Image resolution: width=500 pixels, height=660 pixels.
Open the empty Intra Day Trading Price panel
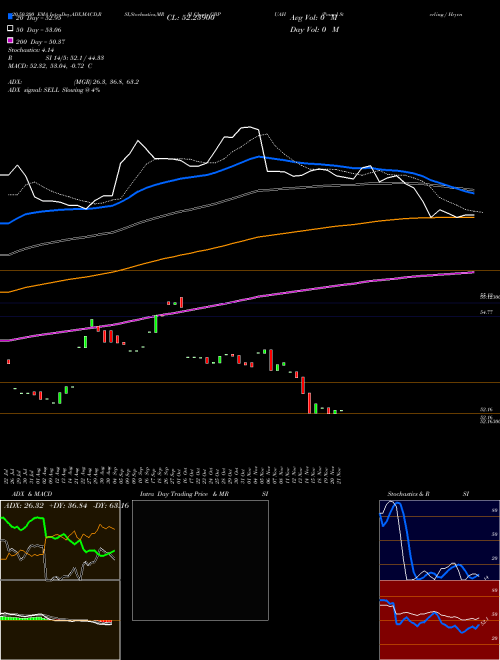tap(200, 560)
